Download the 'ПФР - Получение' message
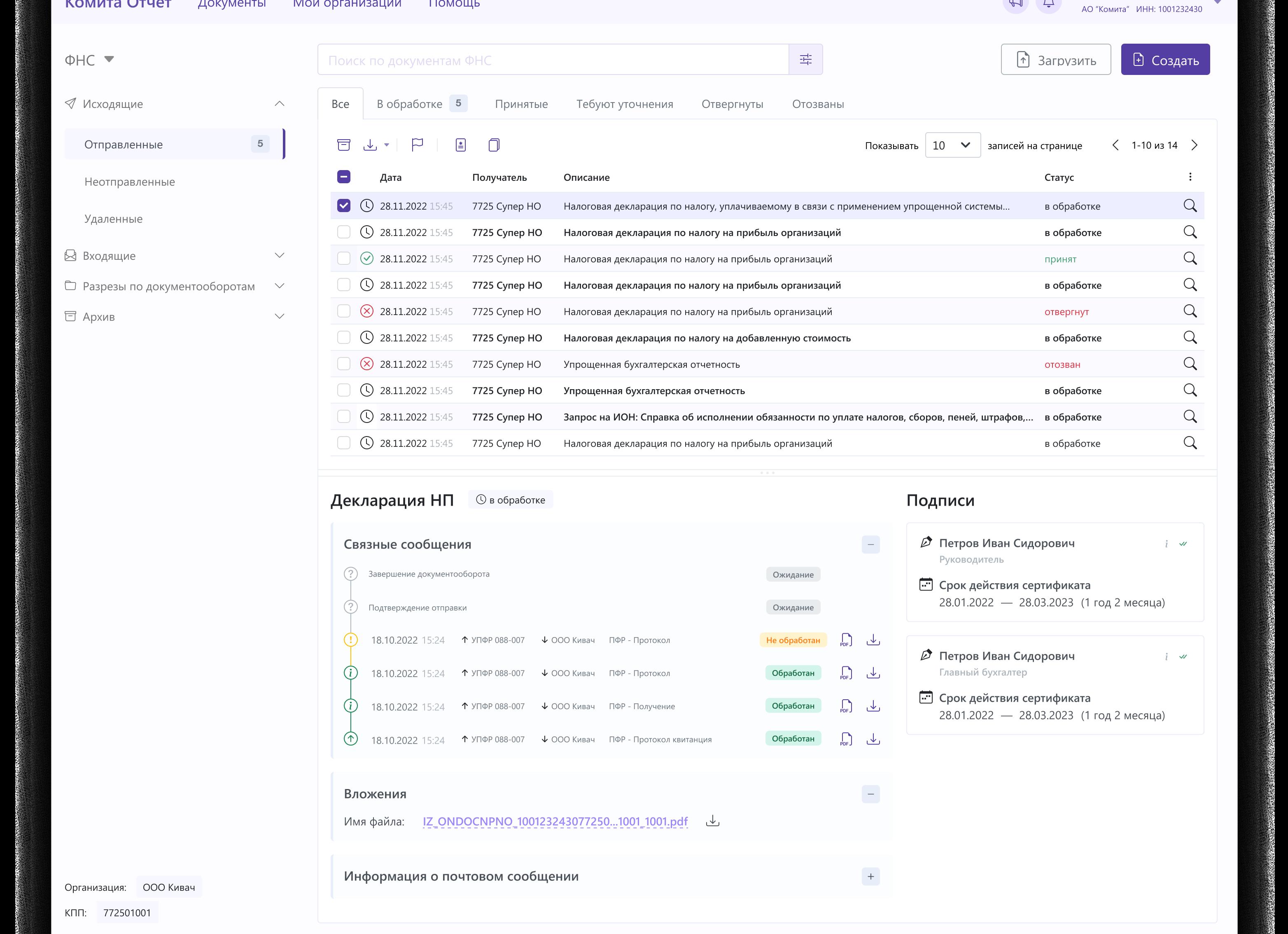Image resolution: width=1288 pixels, height=934 pixels. [x=873, y=706]
